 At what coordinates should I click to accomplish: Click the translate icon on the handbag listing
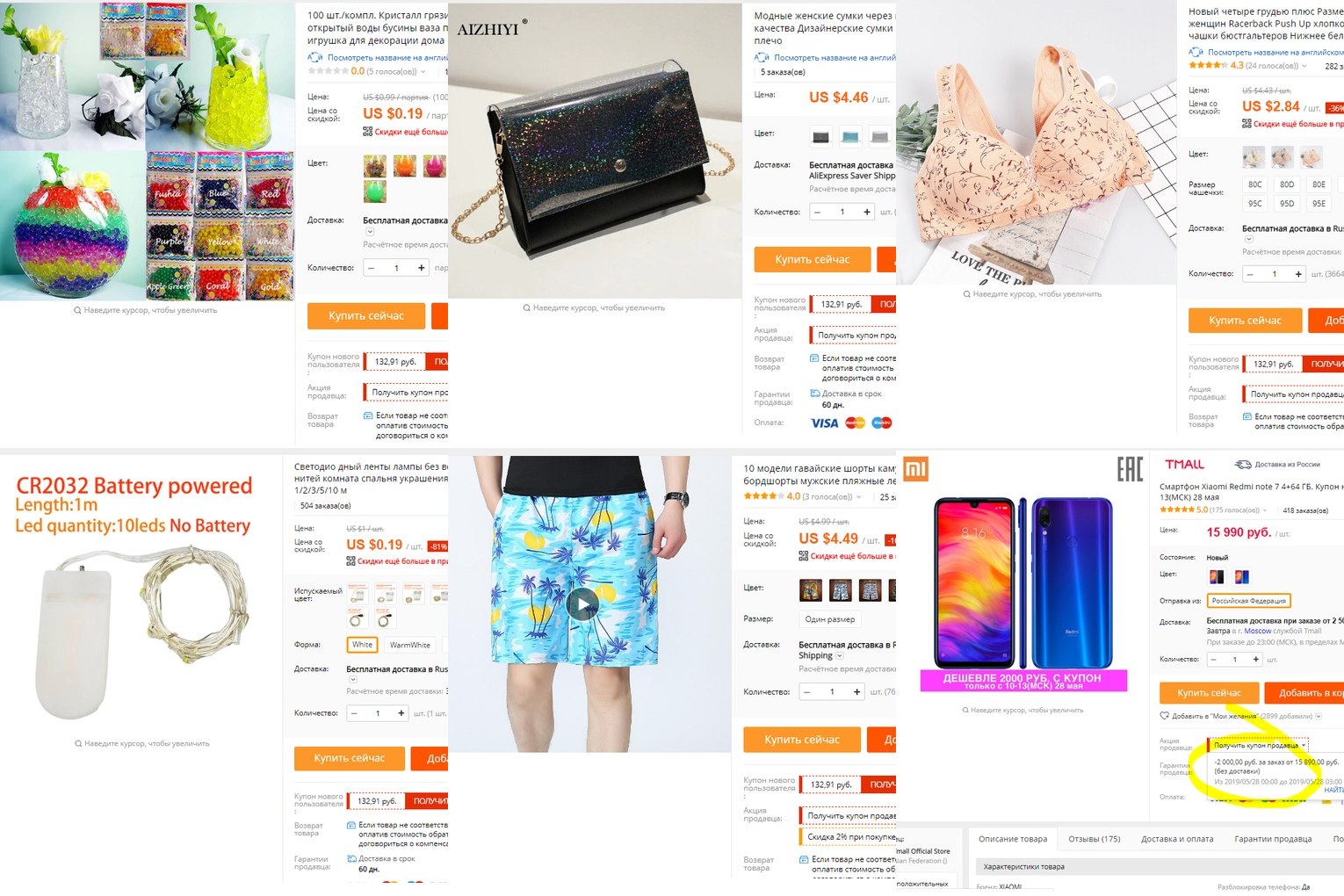(x=762, y=57)
